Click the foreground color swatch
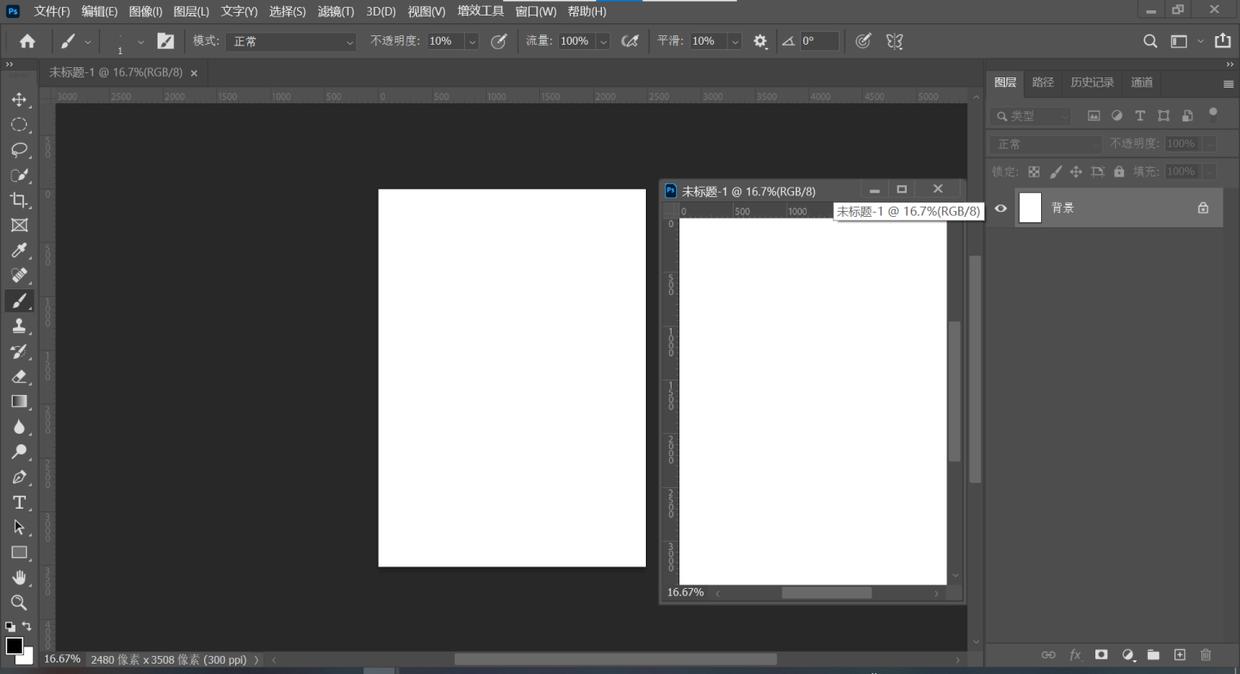The height and width of the screenshot is (674, 1240). click(x=14, y=646)
